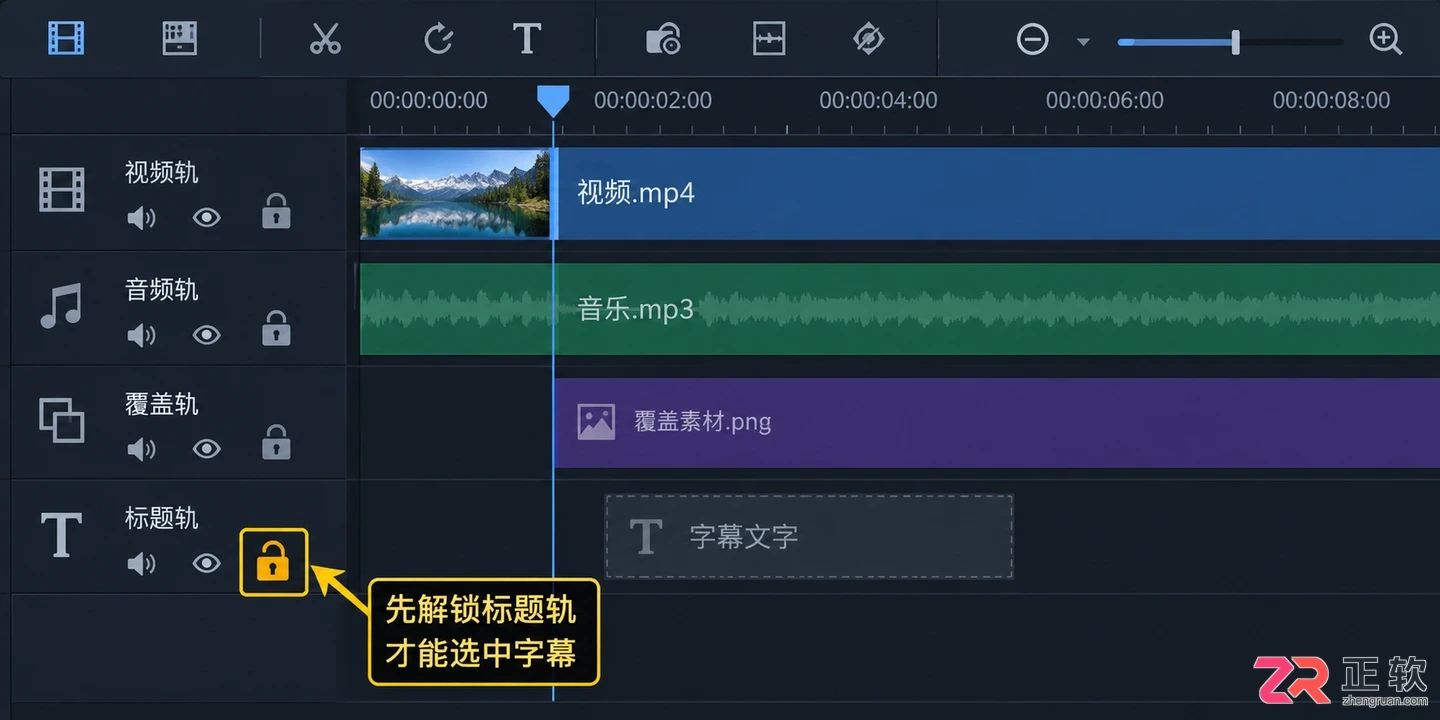Toggle visibility of 音频轨 track
Image resolution: width=1440 pixels, height=720 pixels.
coord(206,334)
